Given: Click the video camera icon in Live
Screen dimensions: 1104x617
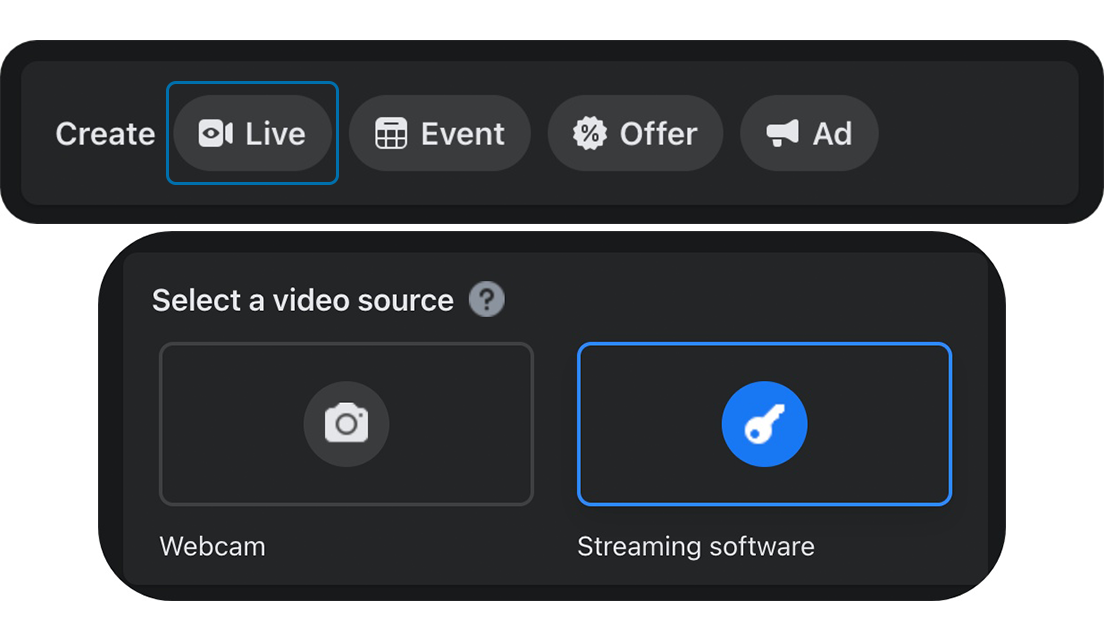Looking at the screenshot, I should point(215,134).
